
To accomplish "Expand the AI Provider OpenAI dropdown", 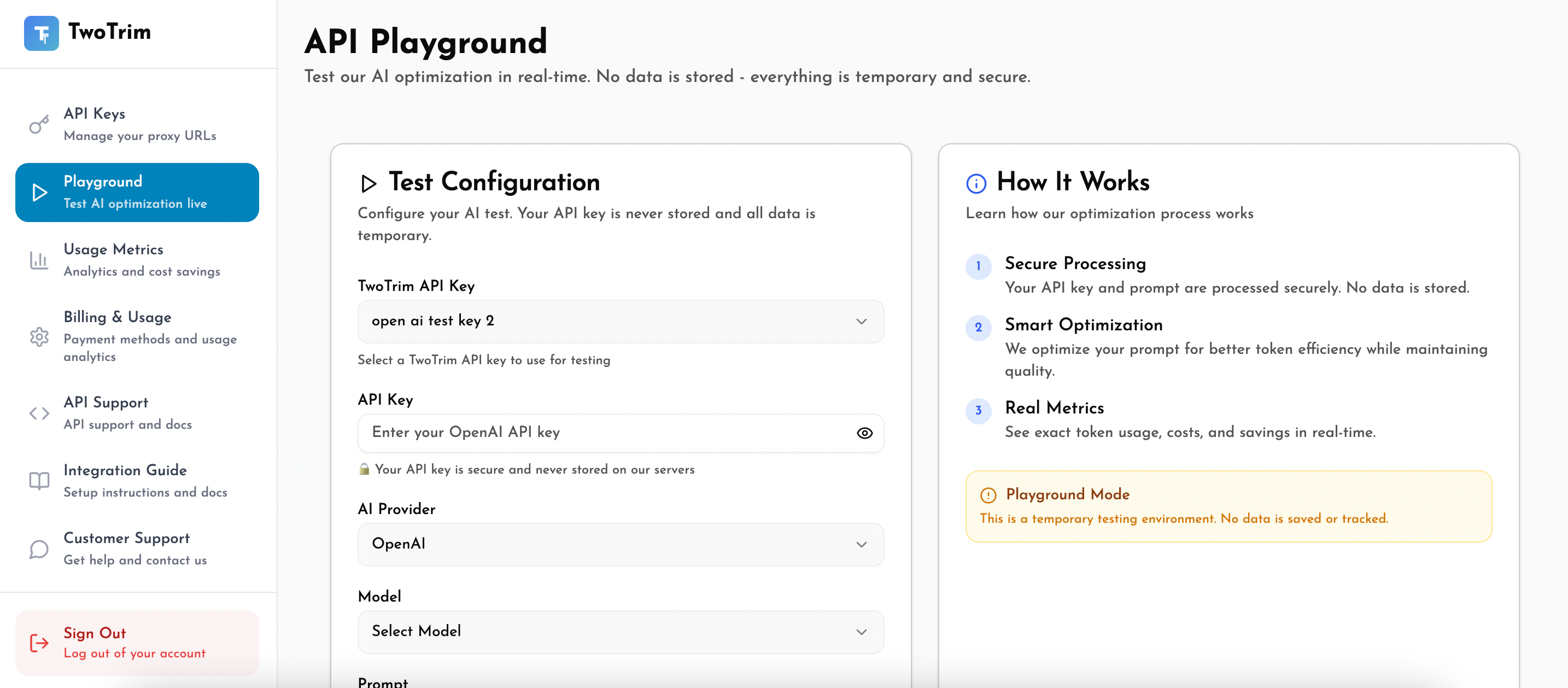I will point(621,544).
